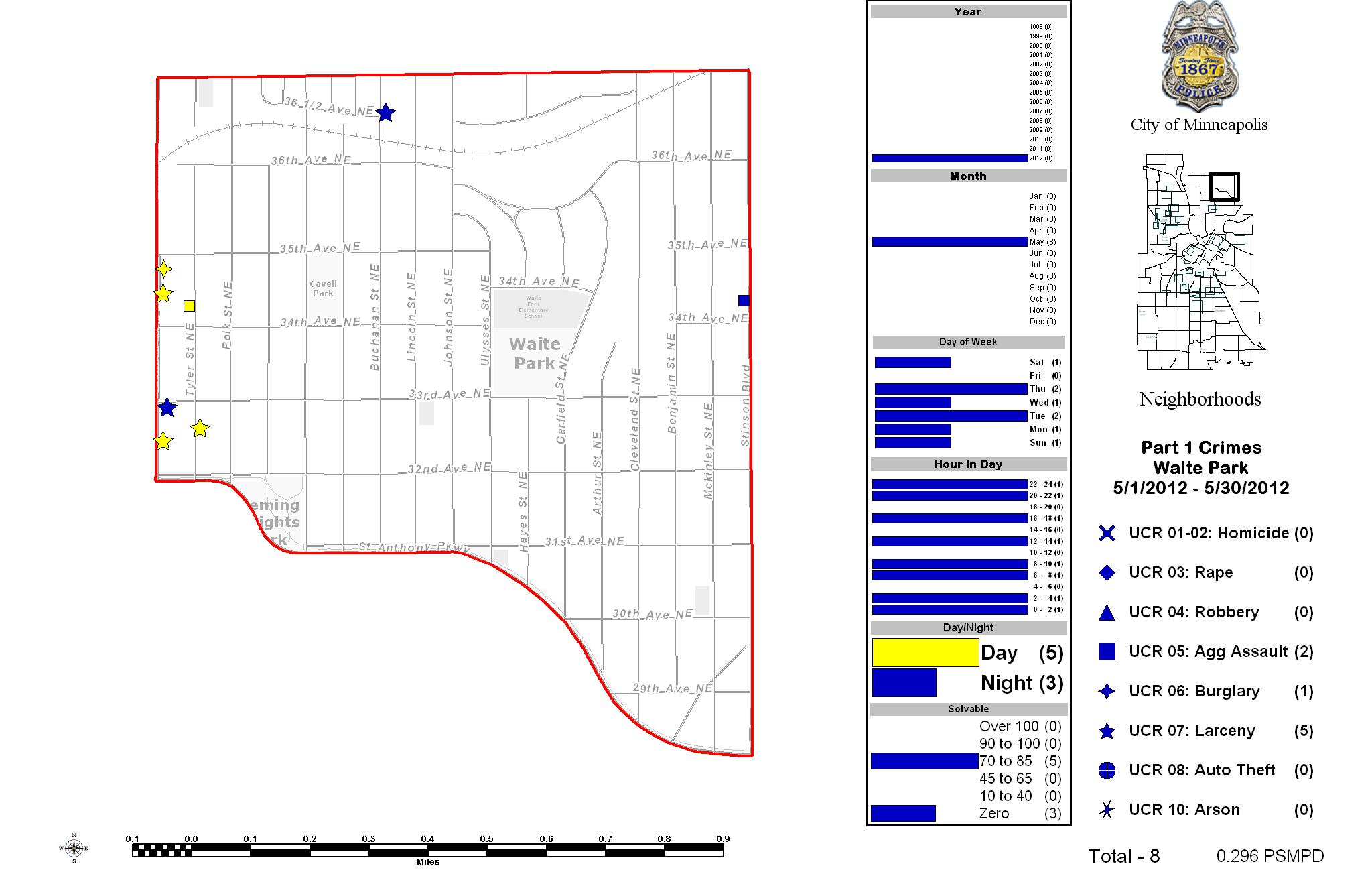Viewport: 1372px width, 870px height.
Task: Click the UCR 07 Larceny star icon
Action: pos(1105,730)
